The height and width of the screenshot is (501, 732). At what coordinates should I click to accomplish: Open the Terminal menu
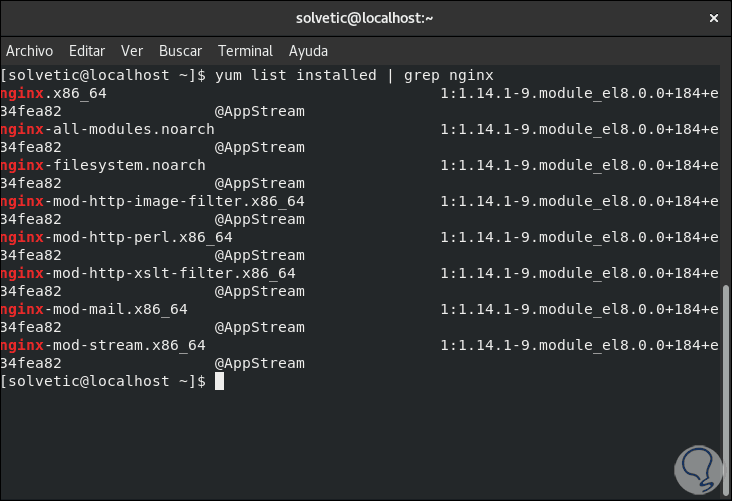pos(245,51)
